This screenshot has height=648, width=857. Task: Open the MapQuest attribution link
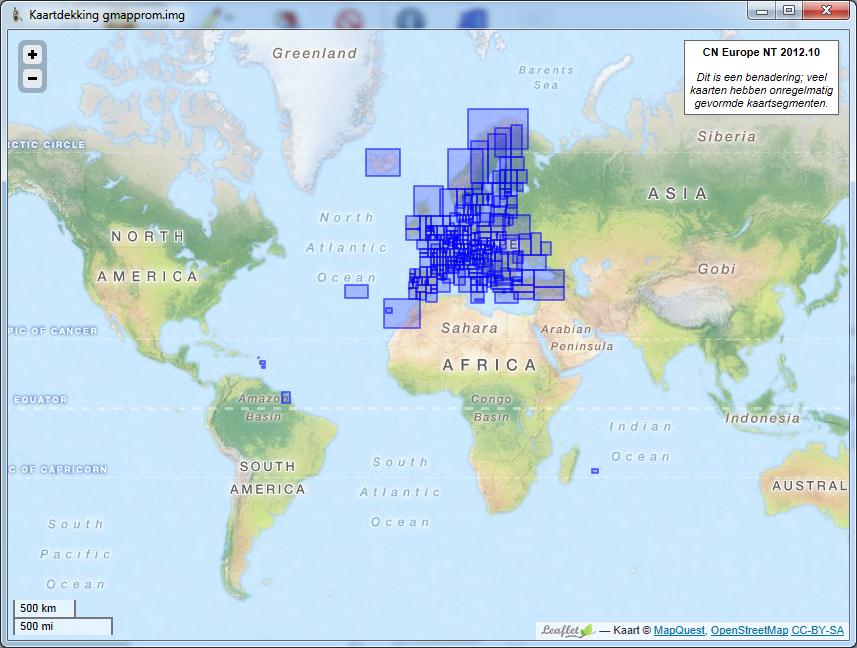point(679,630)
